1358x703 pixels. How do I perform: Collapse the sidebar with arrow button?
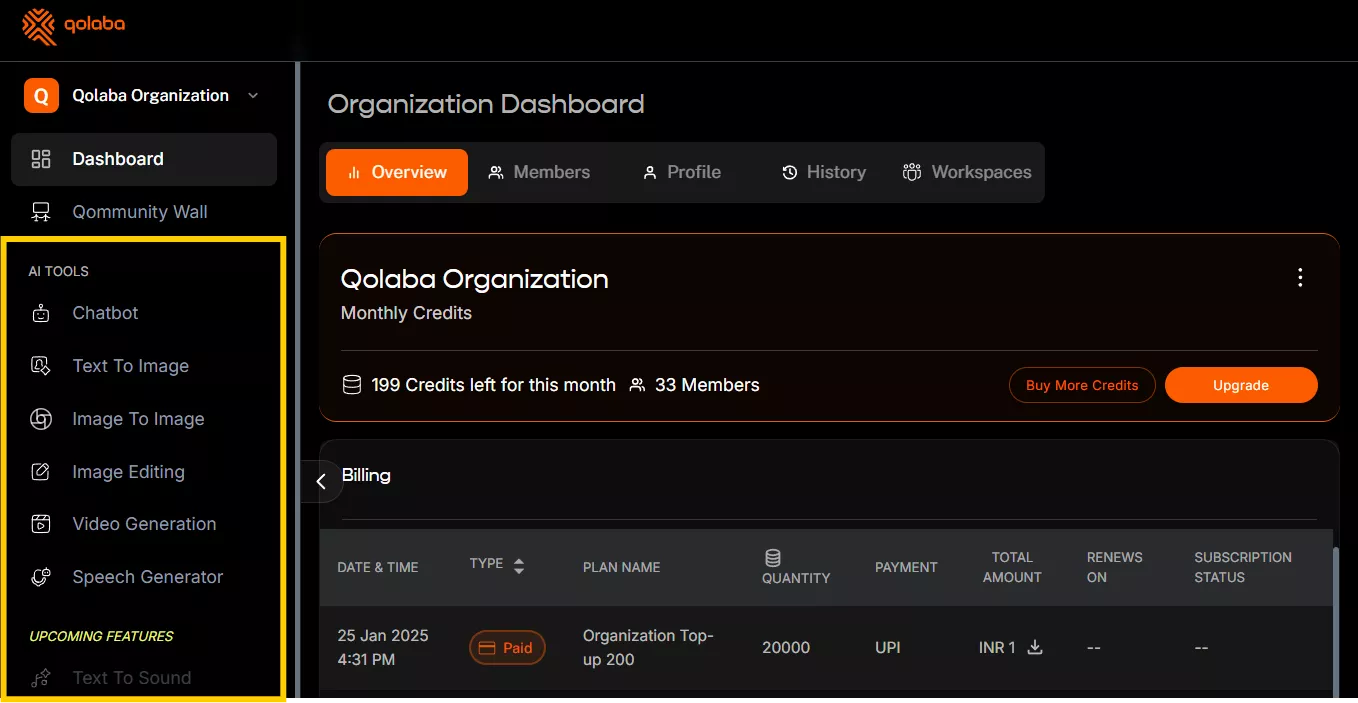321,481
